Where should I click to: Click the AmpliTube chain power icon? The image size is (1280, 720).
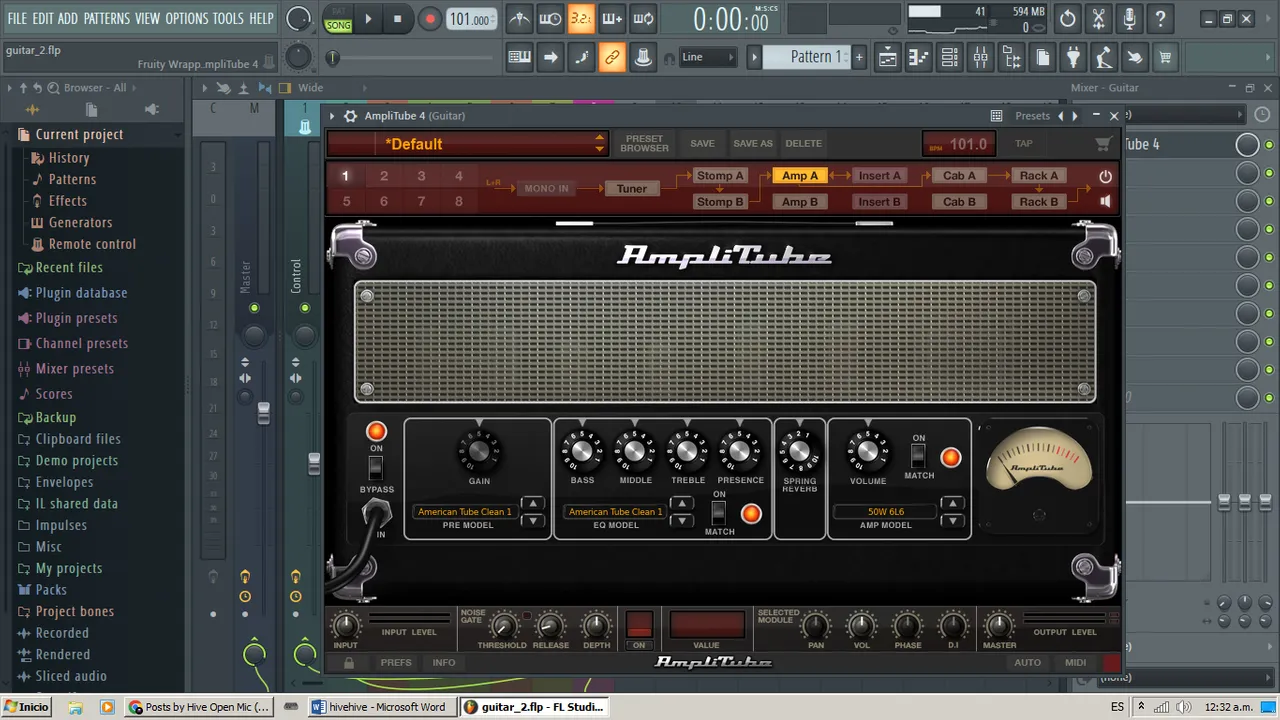(1105, 176)
